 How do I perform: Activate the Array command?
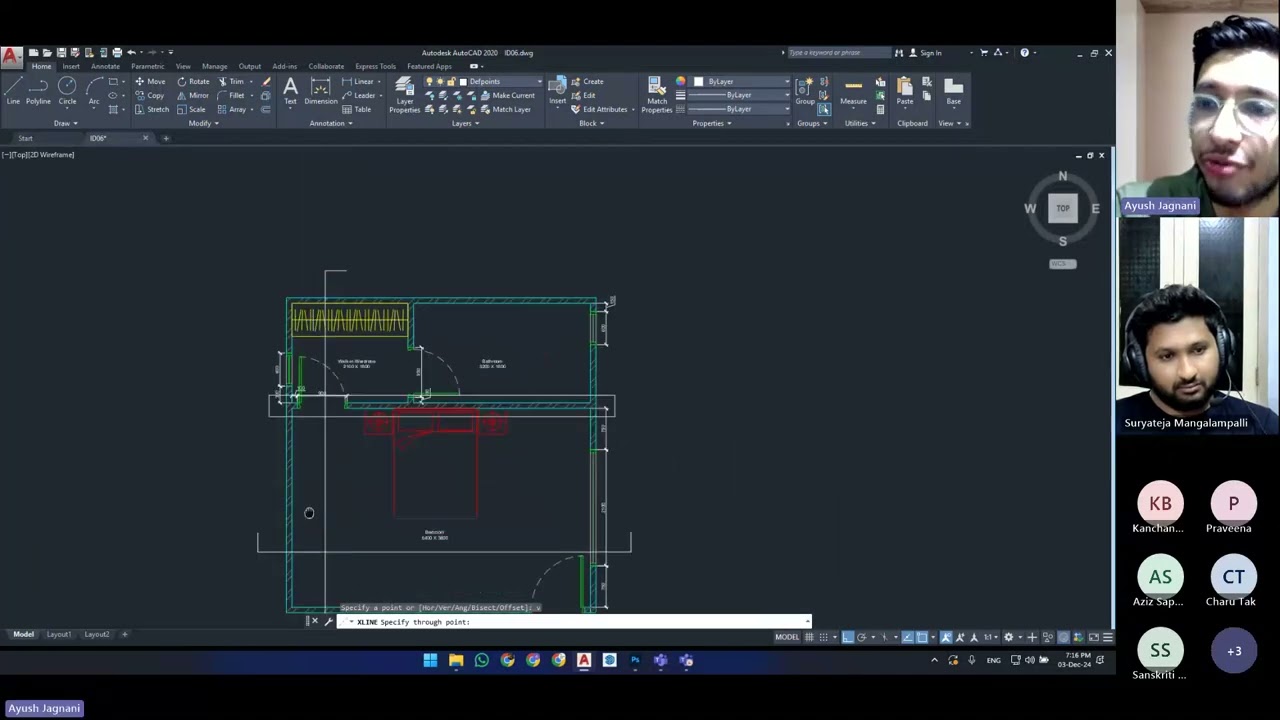(x=232, y=110)
